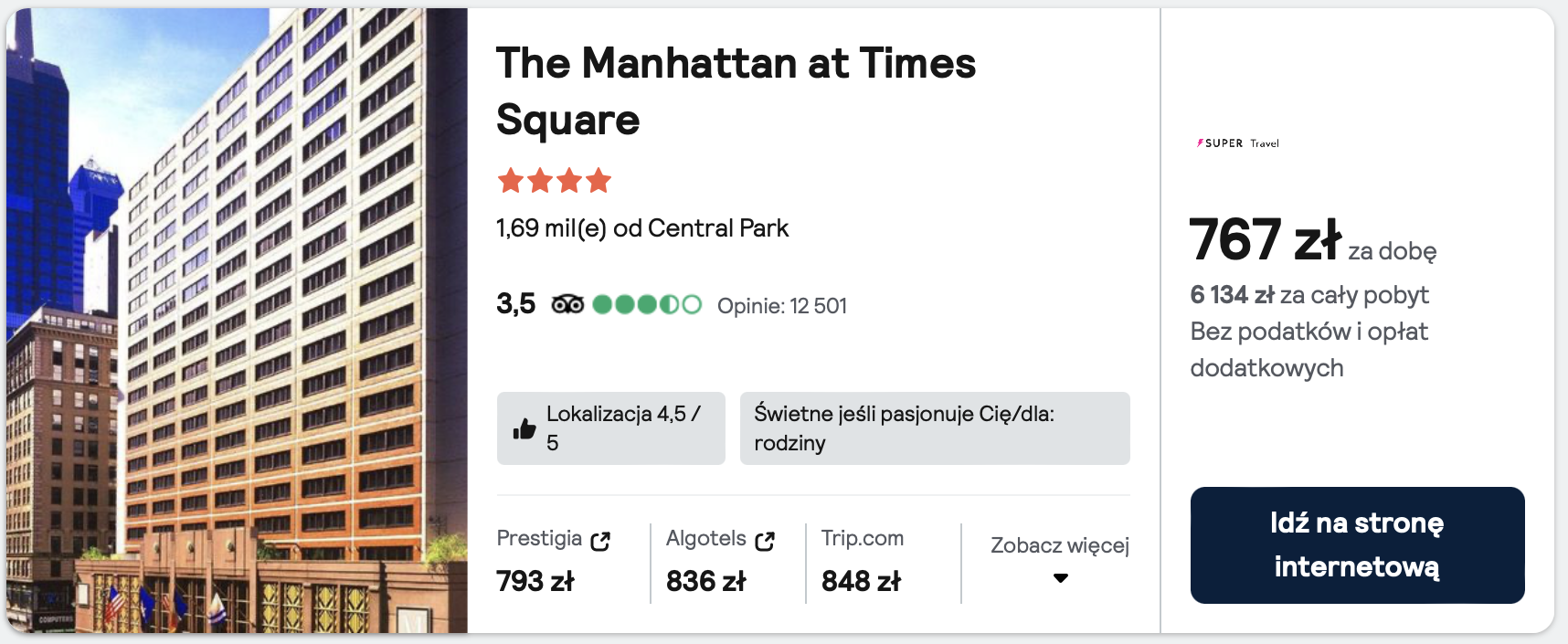Image resolution: width=1568 pixels, height=644 pixels.
Task: Click the Tripadvisor green rating bubbles
Action: tap(647, 304)
